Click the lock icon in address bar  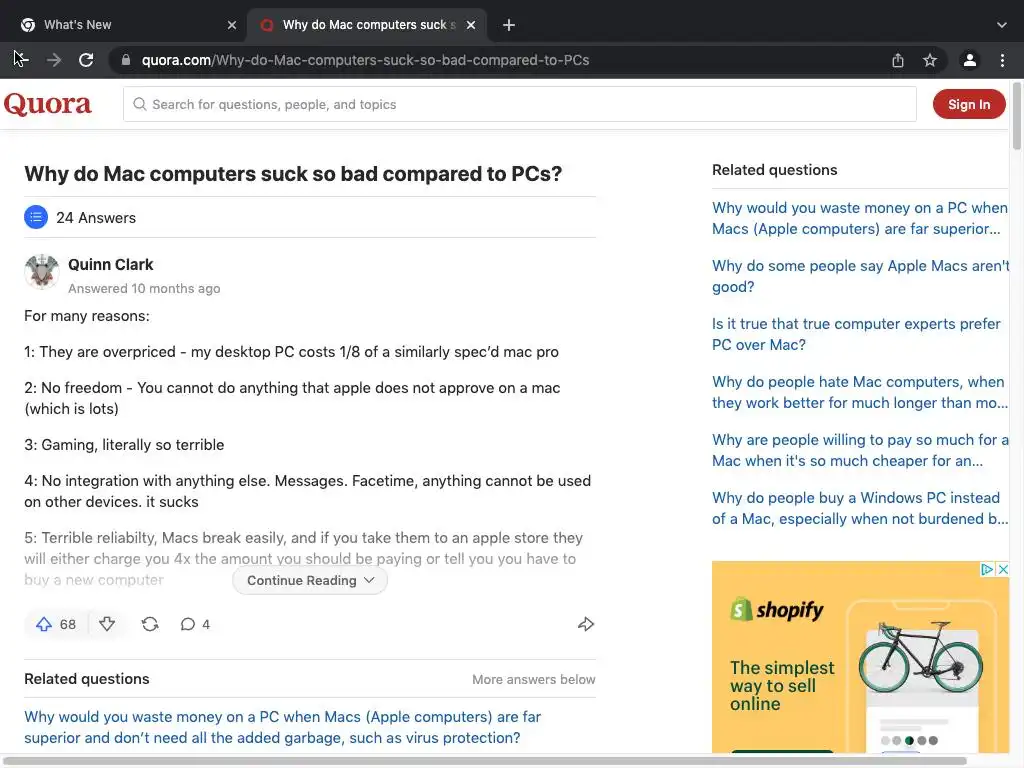tap(126, 60)
